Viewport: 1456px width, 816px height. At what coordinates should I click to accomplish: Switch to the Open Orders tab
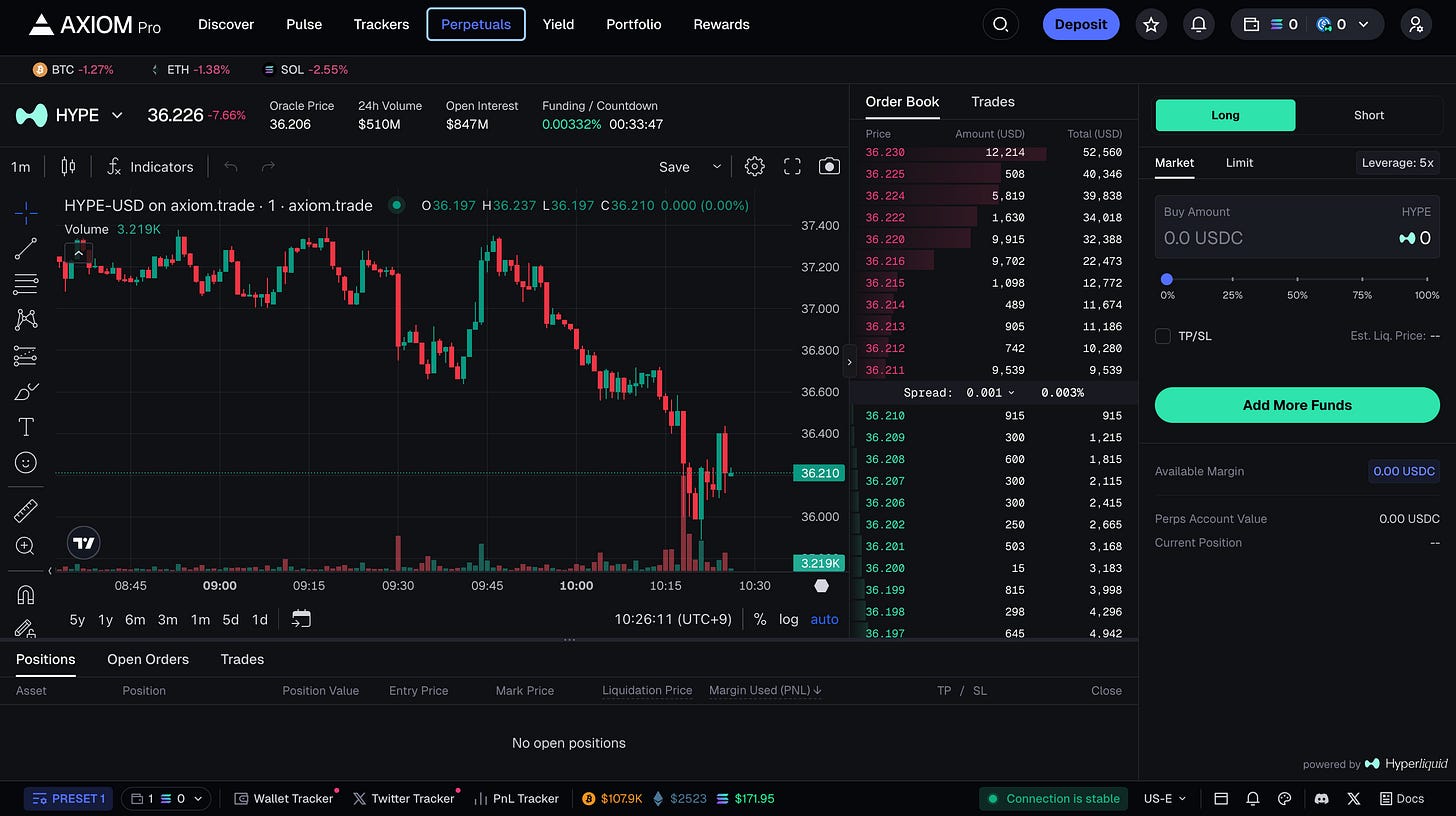148,659
